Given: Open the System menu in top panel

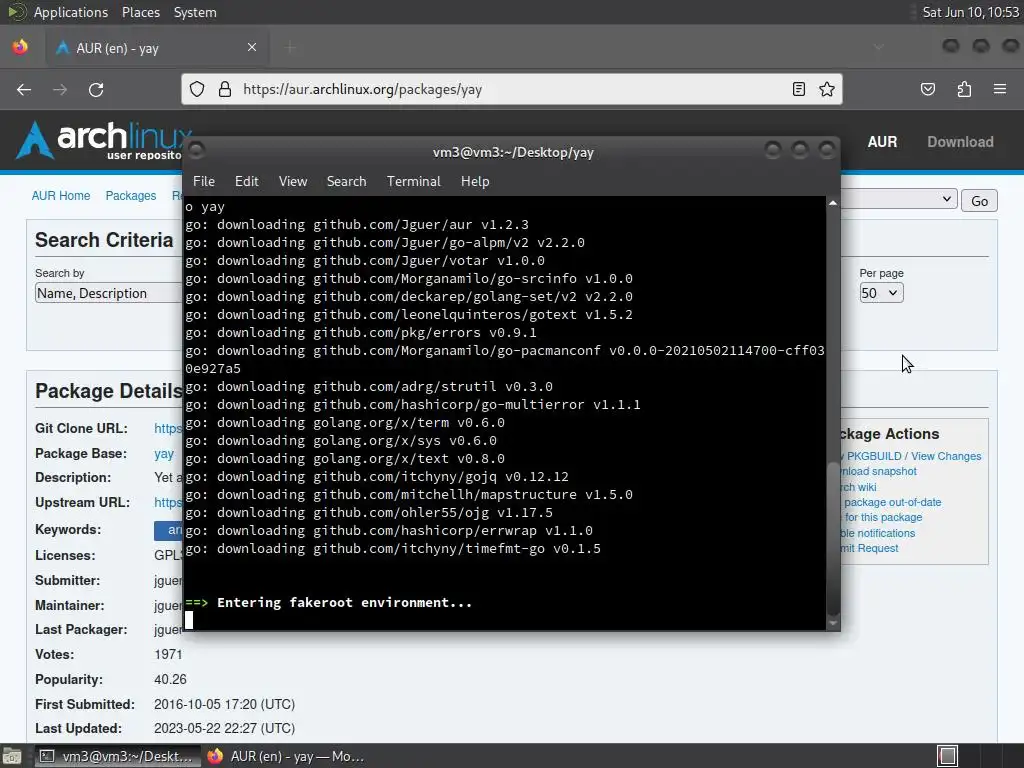Looking at the screenshot, I should [195, 12].
